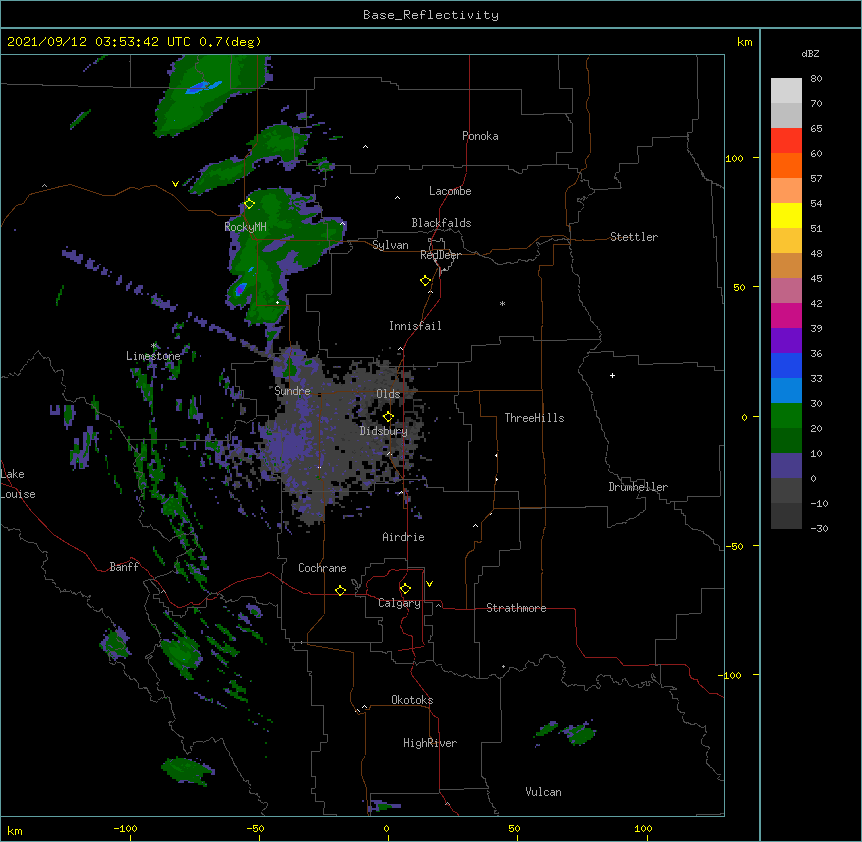Select the red 60-65 dBZ legend color

pyautogui.click(x=786, y=141)
